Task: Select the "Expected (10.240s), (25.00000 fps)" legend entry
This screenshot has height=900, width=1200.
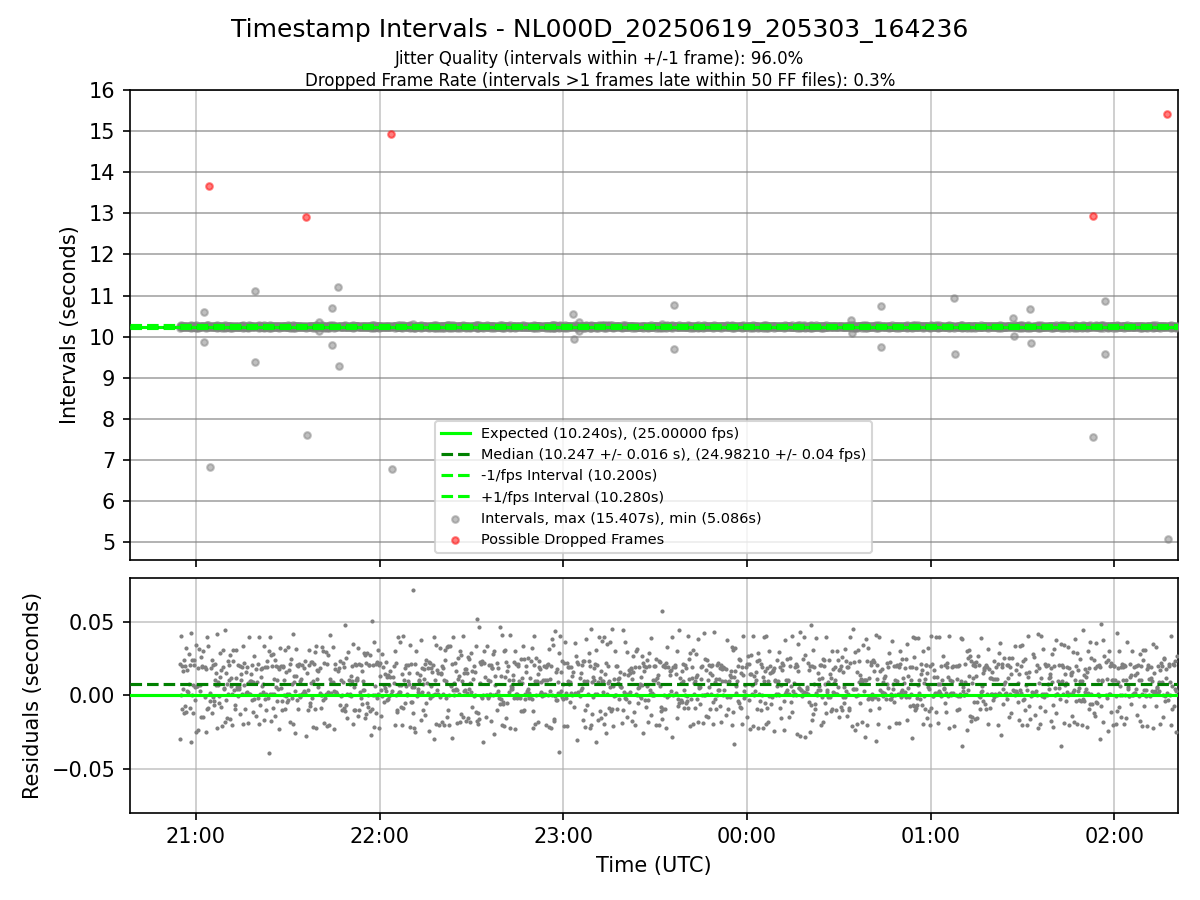Action: click(610, 433)
